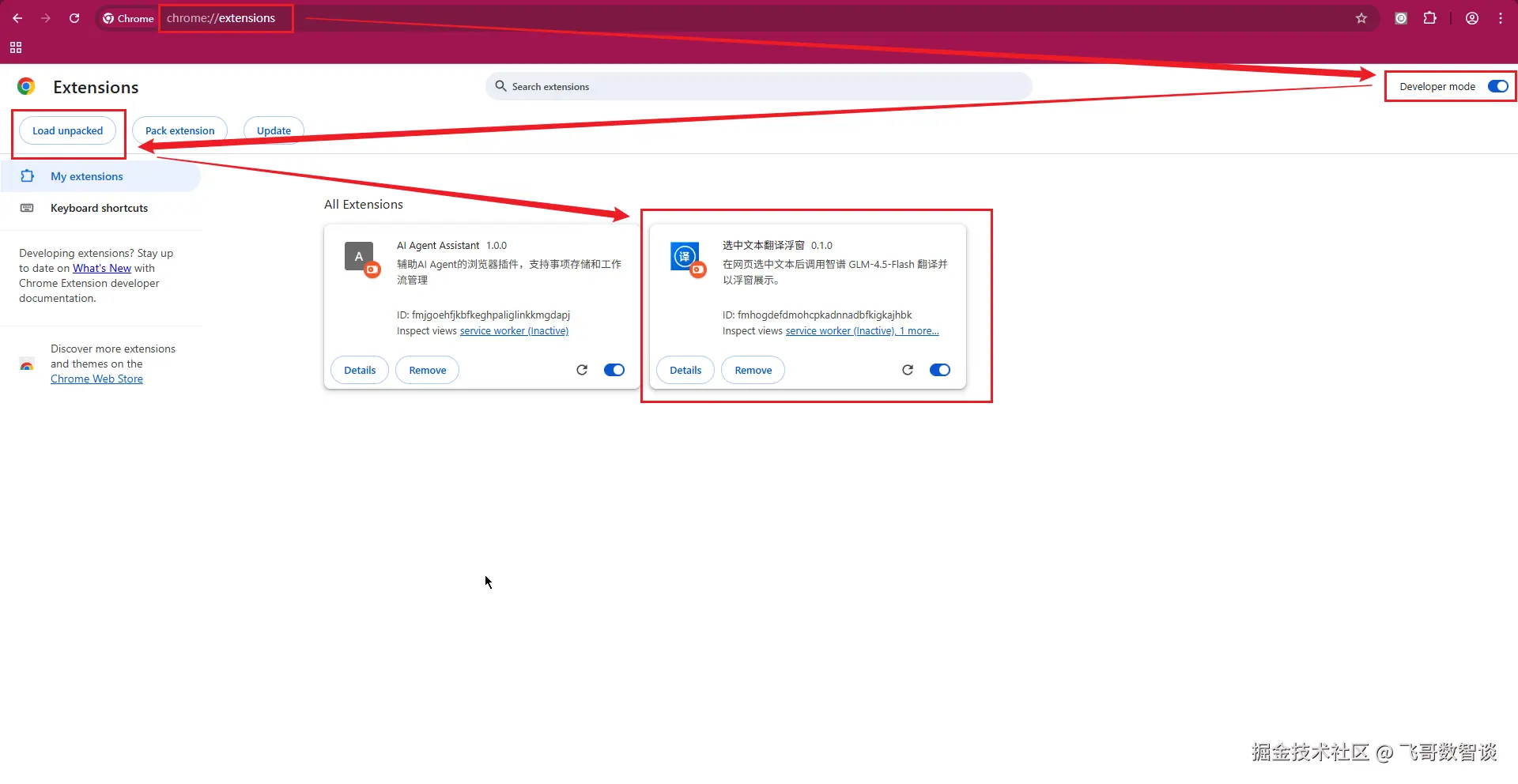This screenshot has width=1518, height=784.
Task: Click the Pack extension button
Action: pyautogui.click(x=179, y=130)
